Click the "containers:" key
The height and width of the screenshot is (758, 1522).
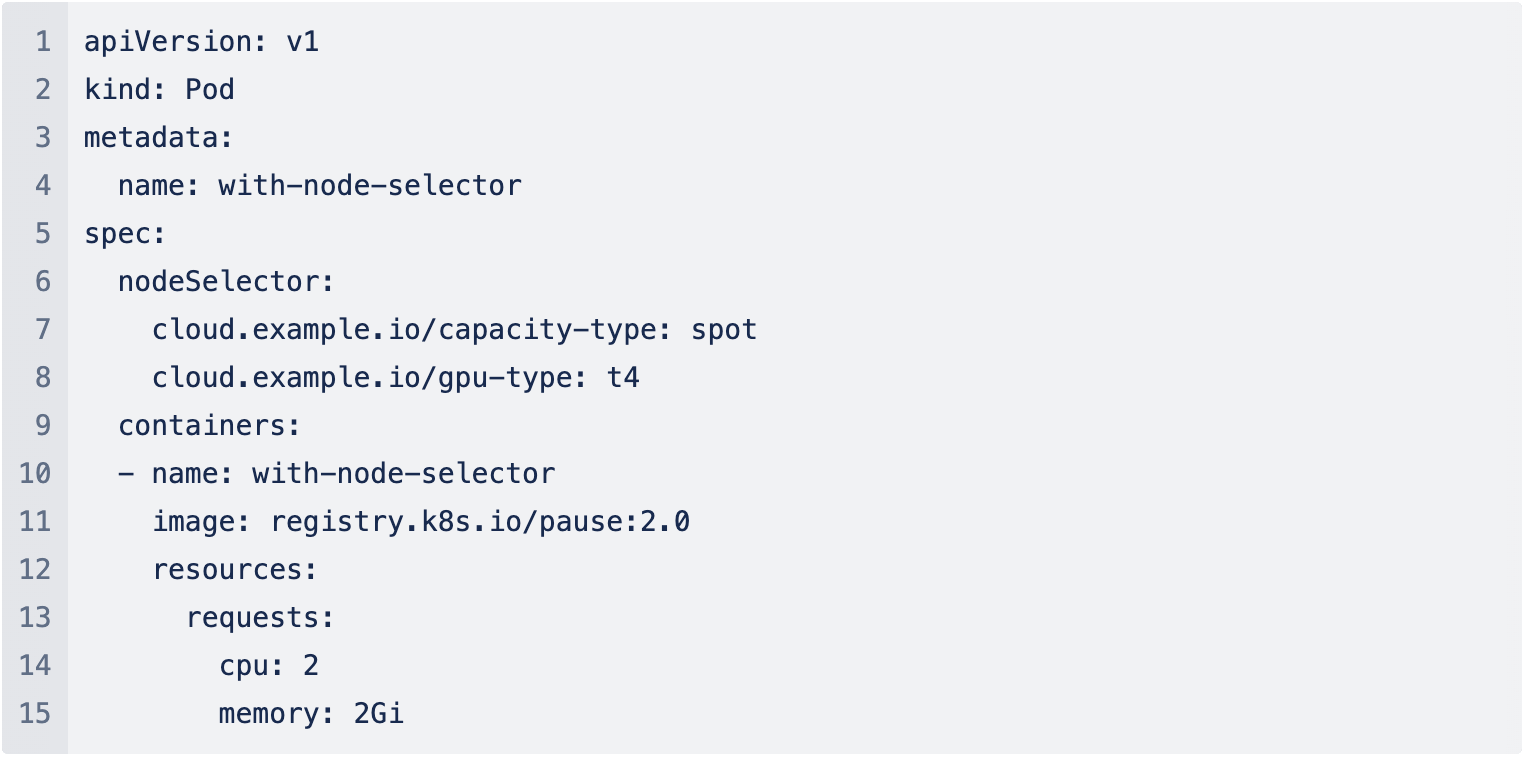tap(209, 426)
